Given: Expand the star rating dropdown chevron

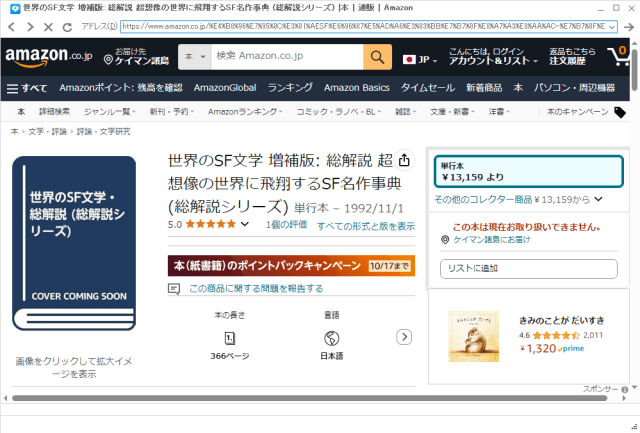Looking at the screenshot, I should [x=244, y=224].
